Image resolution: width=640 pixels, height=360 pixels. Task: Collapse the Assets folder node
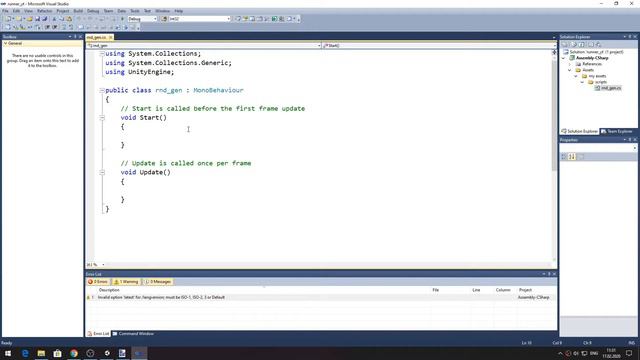570,70
